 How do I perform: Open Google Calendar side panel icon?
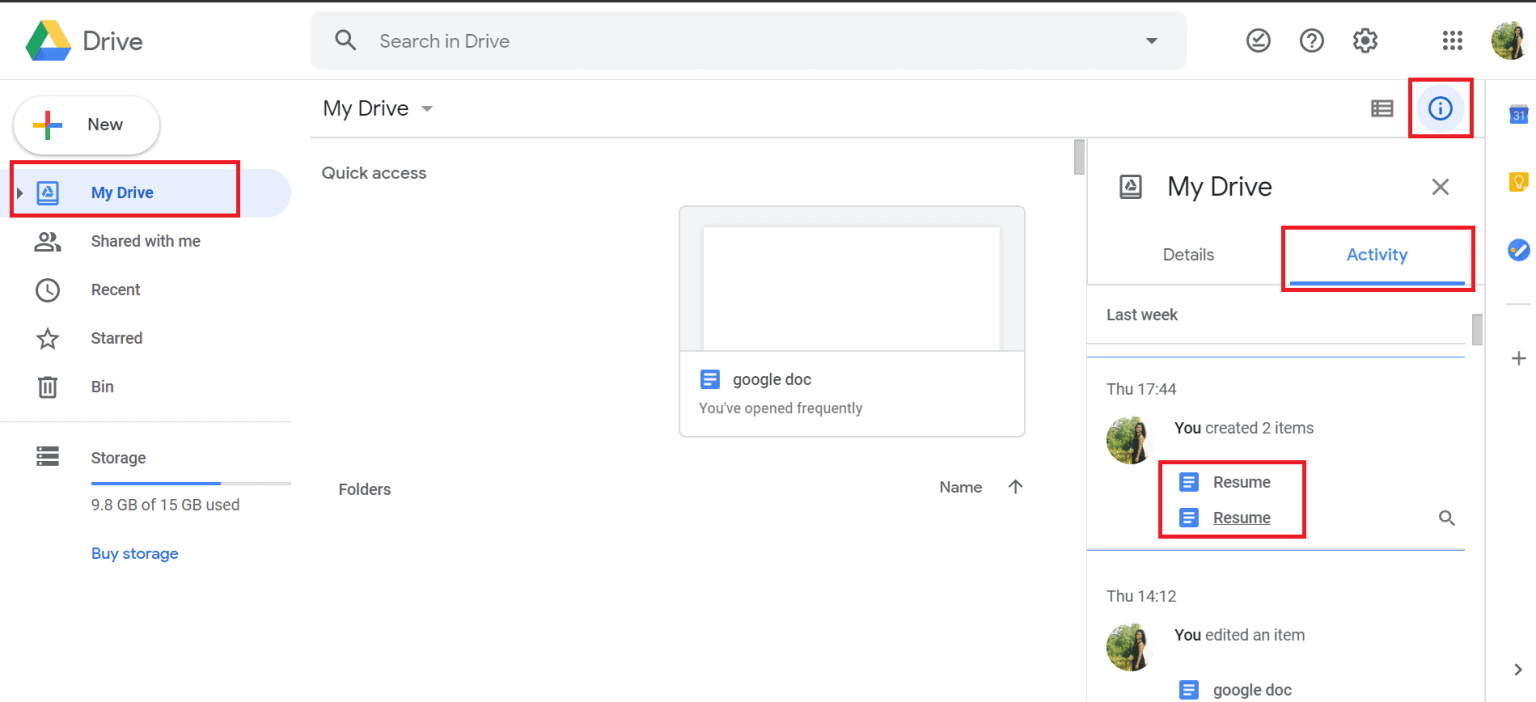tap(1518, 114)
